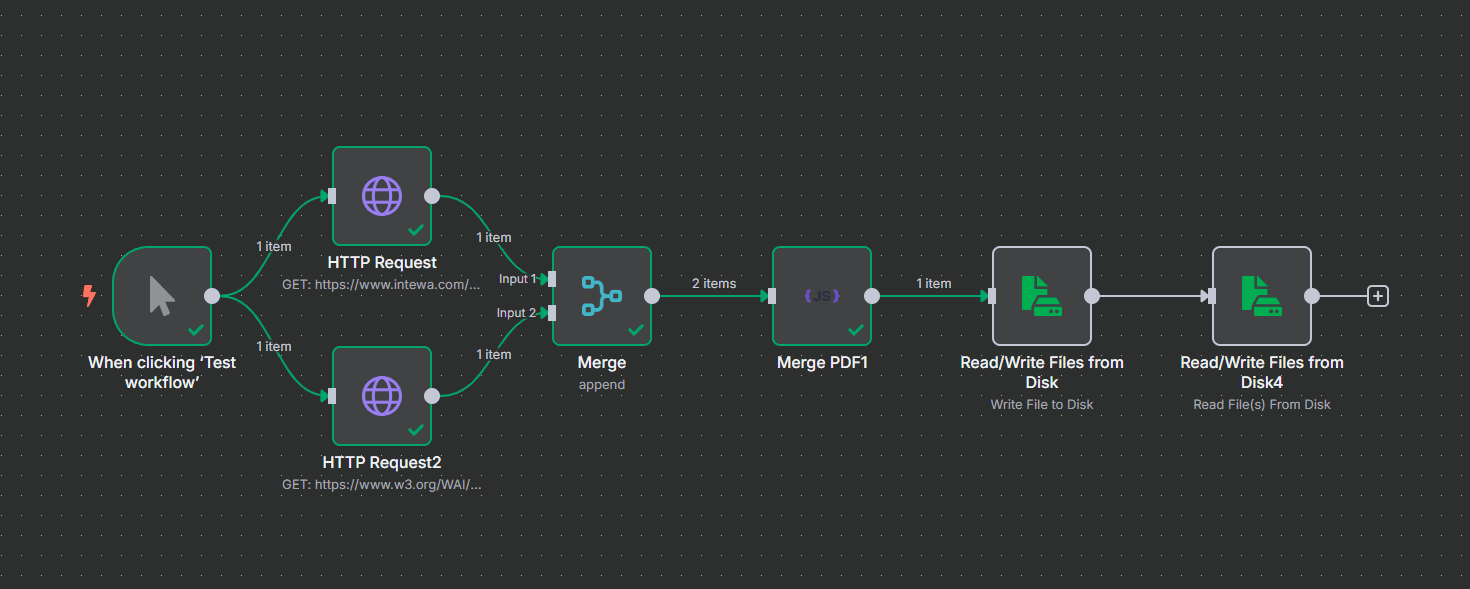This screenshot has height=589, width=1470.
Task: Click the HTTP Request globe node icon
Action: click(x=381, y=196)
